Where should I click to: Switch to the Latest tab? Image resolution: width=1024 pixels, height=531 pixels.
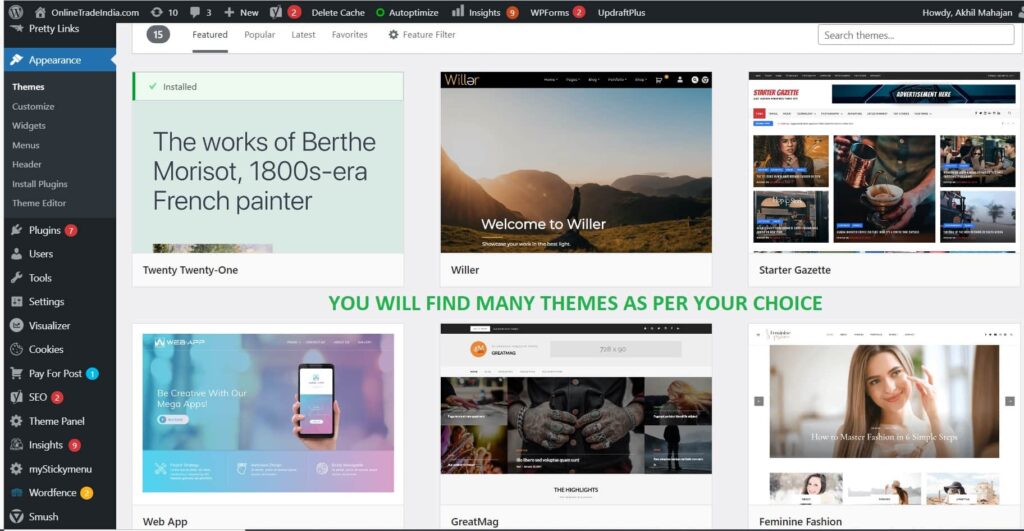303,35
